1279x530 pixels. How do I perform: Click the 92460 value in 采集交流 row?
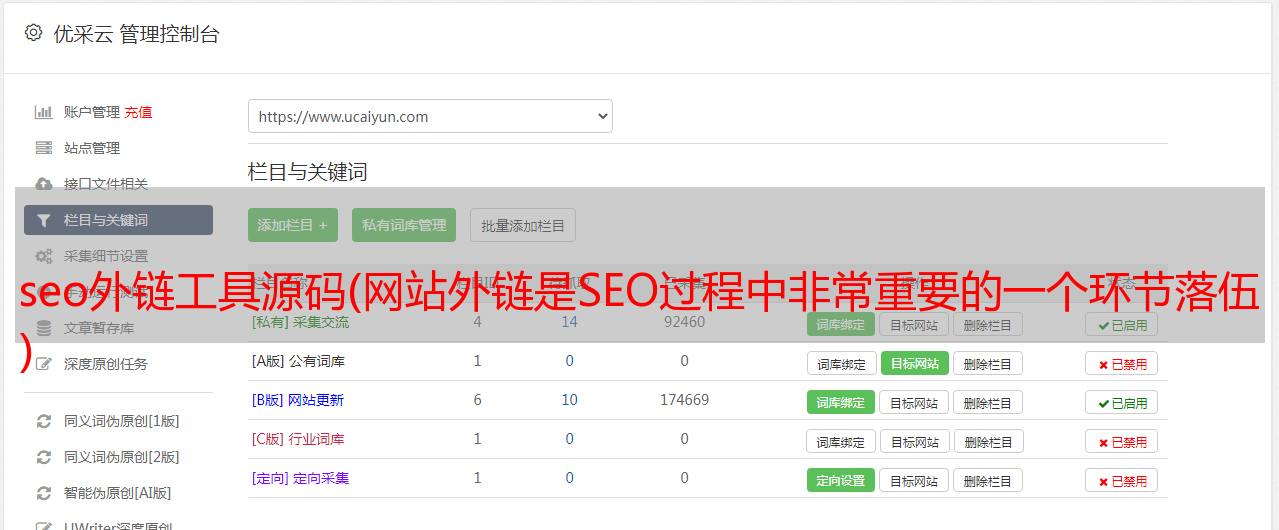(x=684, y=322)
